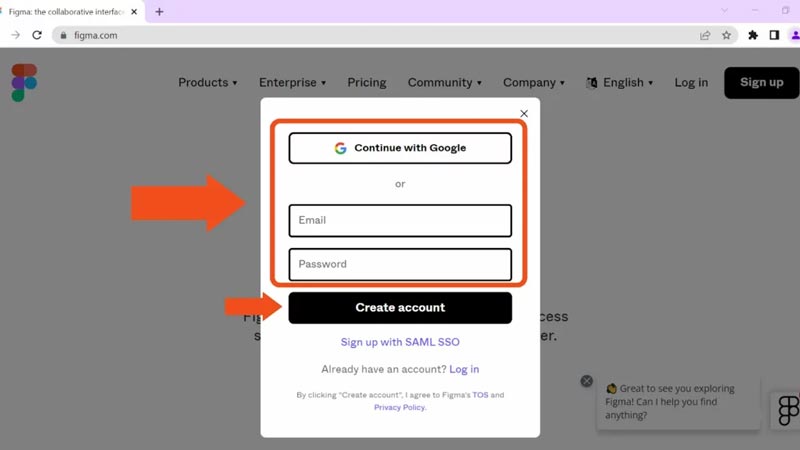Click Sign up with SAML SSO link
The image size is (800, 450).
pos(400,342)
